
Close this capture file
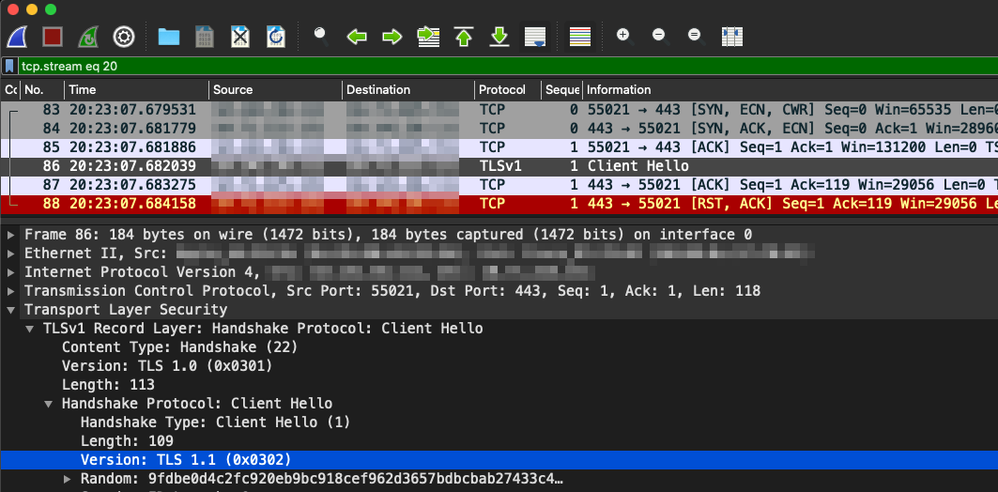(x=240, y=37)
